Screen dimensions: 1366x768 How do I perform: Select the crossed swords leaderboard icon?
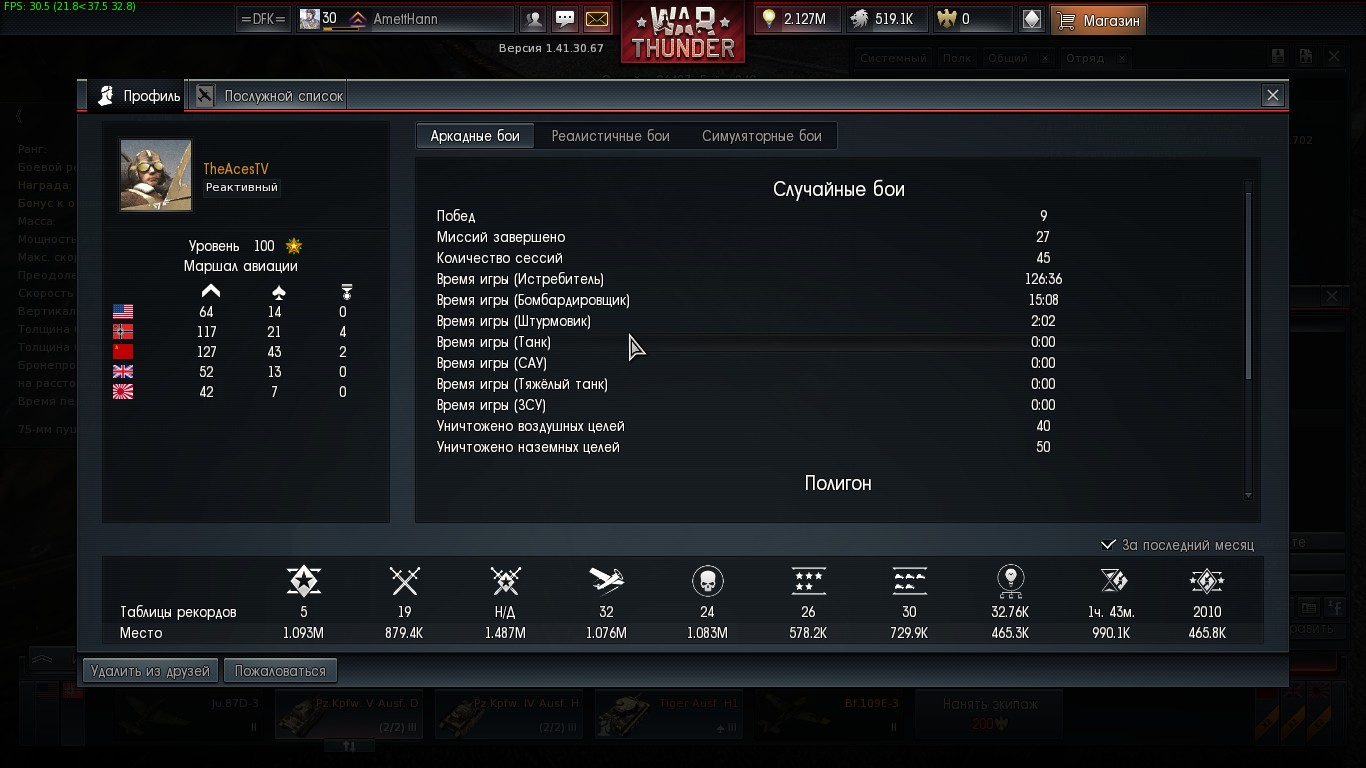click(404, 581)
